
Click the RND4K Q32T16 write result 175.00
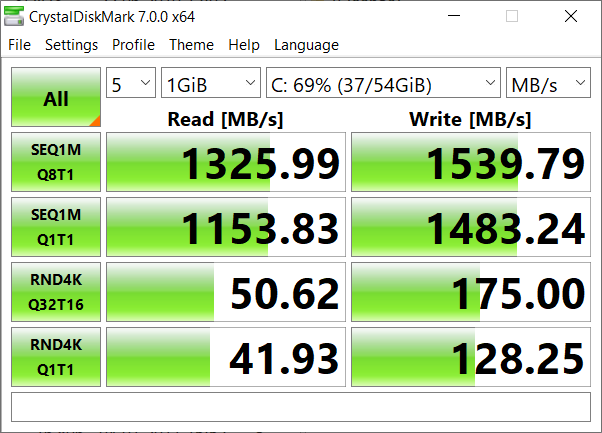[471, 292]
